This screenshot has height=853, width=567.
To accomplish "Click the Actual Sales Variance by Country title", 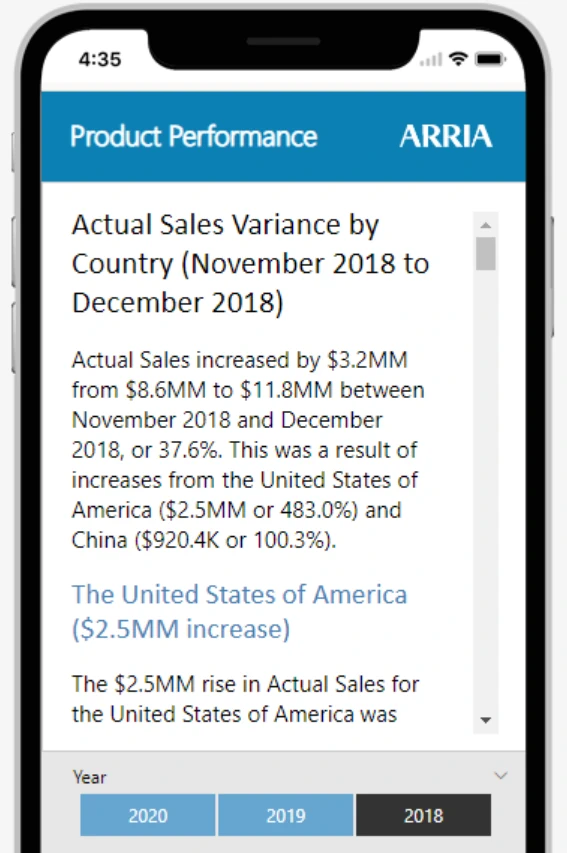I will click(x=250, y=263).
